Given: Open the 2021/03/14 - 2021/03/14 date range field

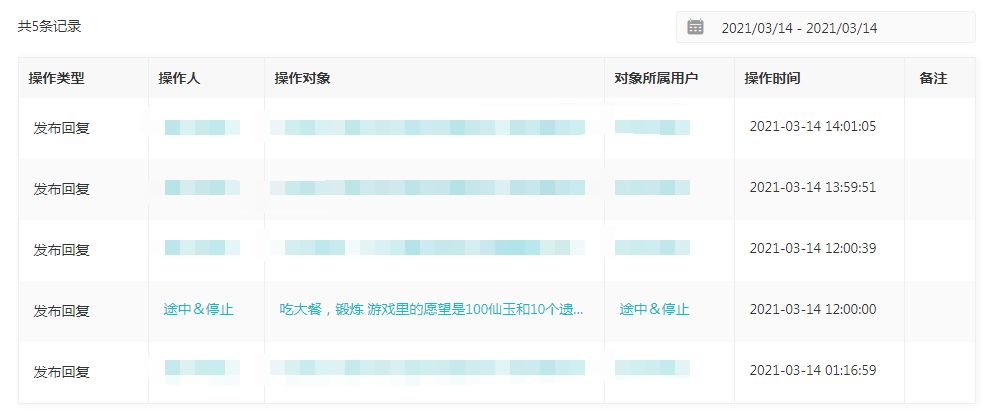Looking at the screenshot, I should click(x=826, y=27).
